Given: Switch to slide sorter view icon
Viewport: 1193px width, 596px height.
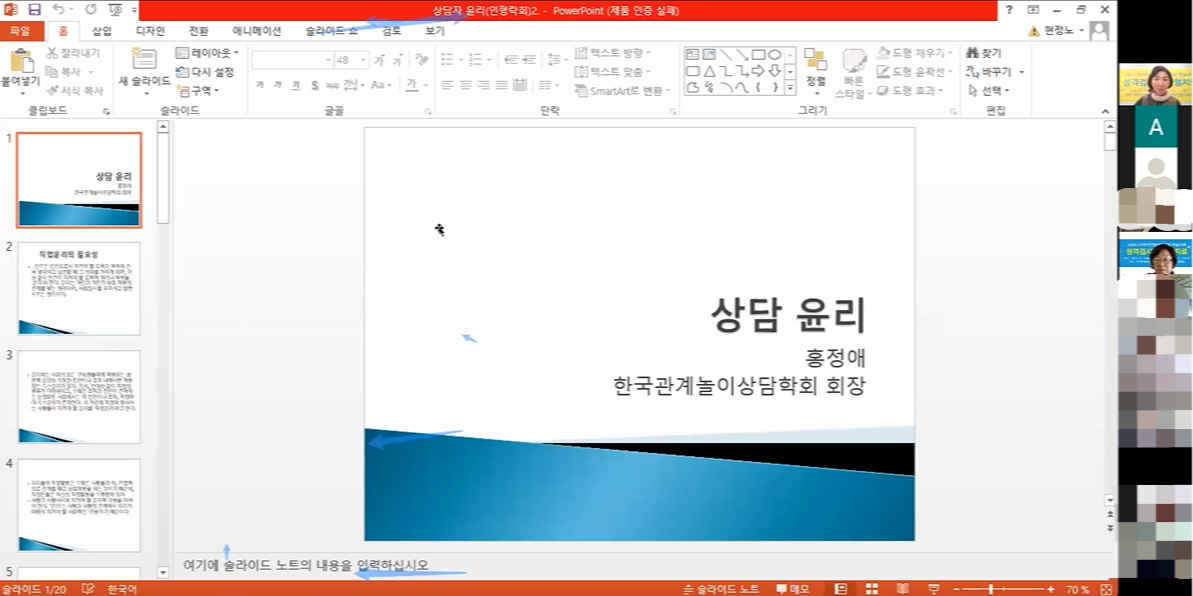Looking at the screenshot, I should pos(871,589).
